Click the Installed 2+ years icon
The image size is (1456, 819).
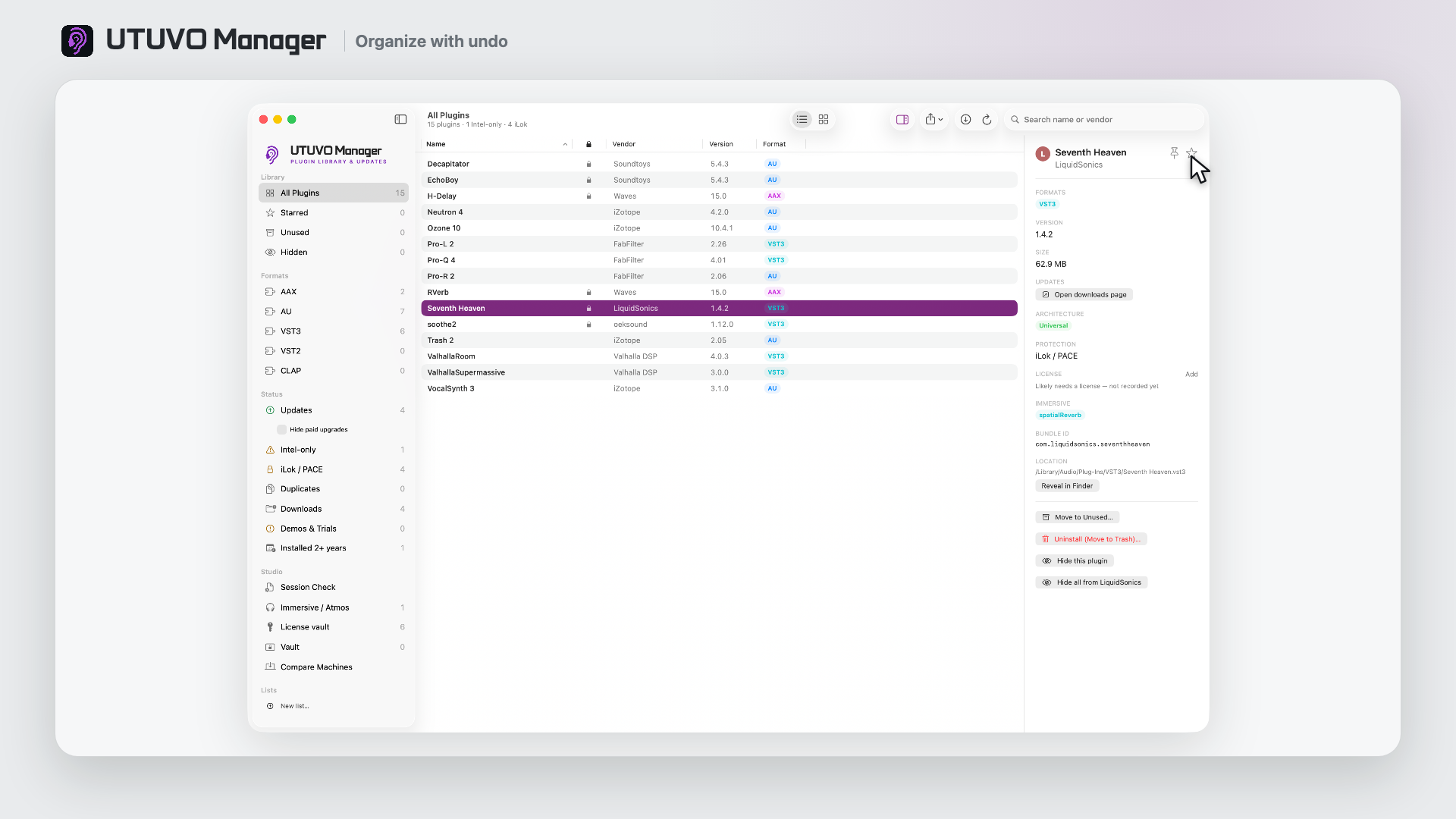point(270,548)
